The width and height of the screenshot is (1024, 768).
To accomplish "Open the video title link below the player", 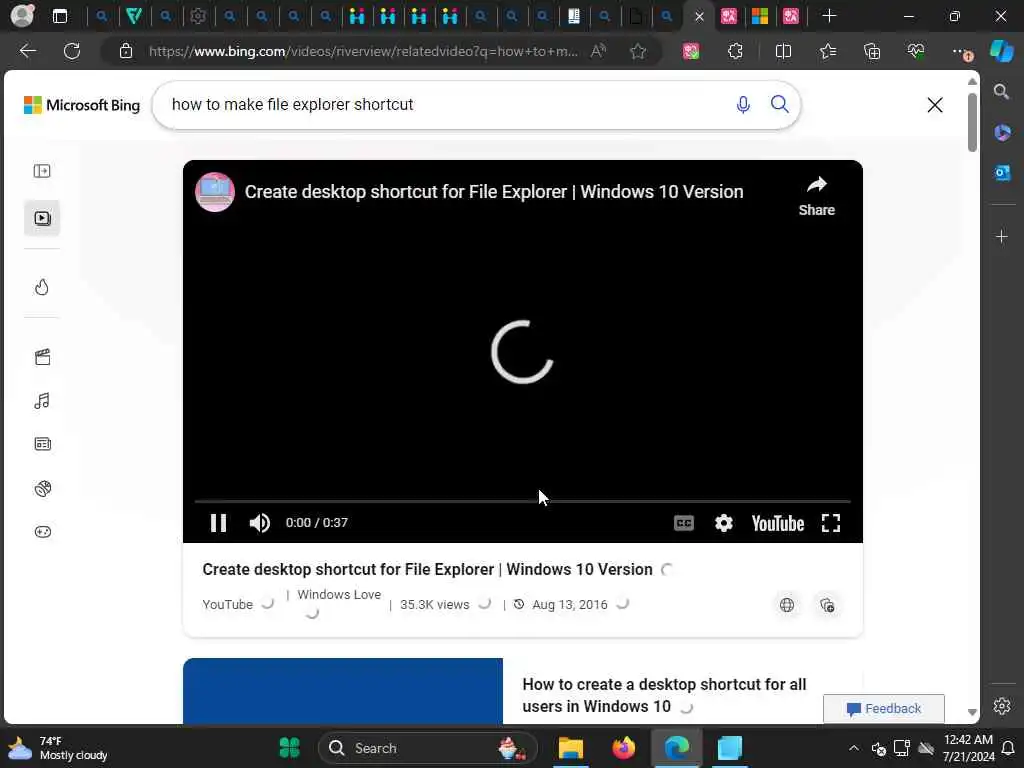I will 427,569.
